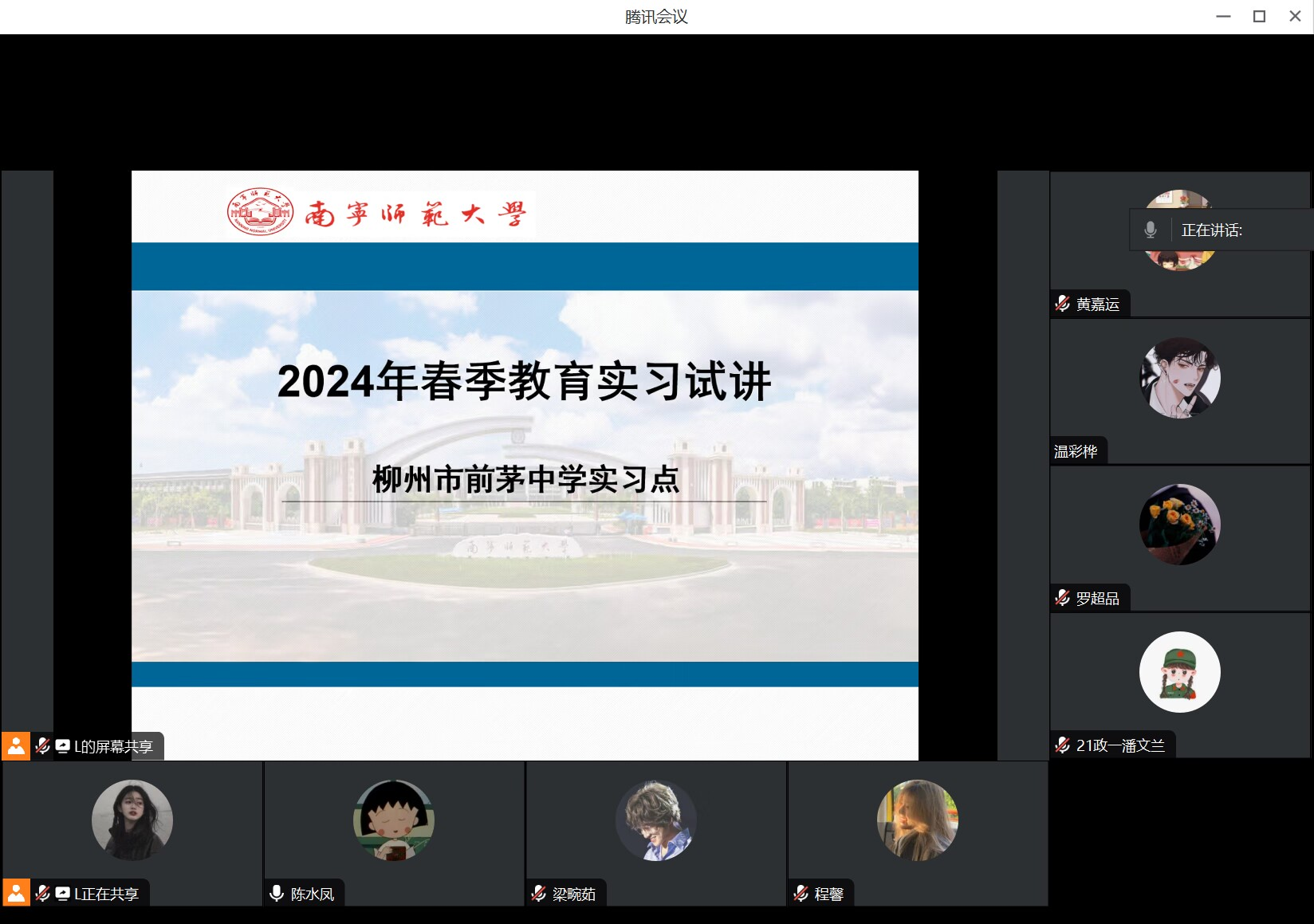The width and height of the screenshot is (1314, 924).
Task: Select 罗超品 flower bouquet avatar
Action: point(1179,525)
